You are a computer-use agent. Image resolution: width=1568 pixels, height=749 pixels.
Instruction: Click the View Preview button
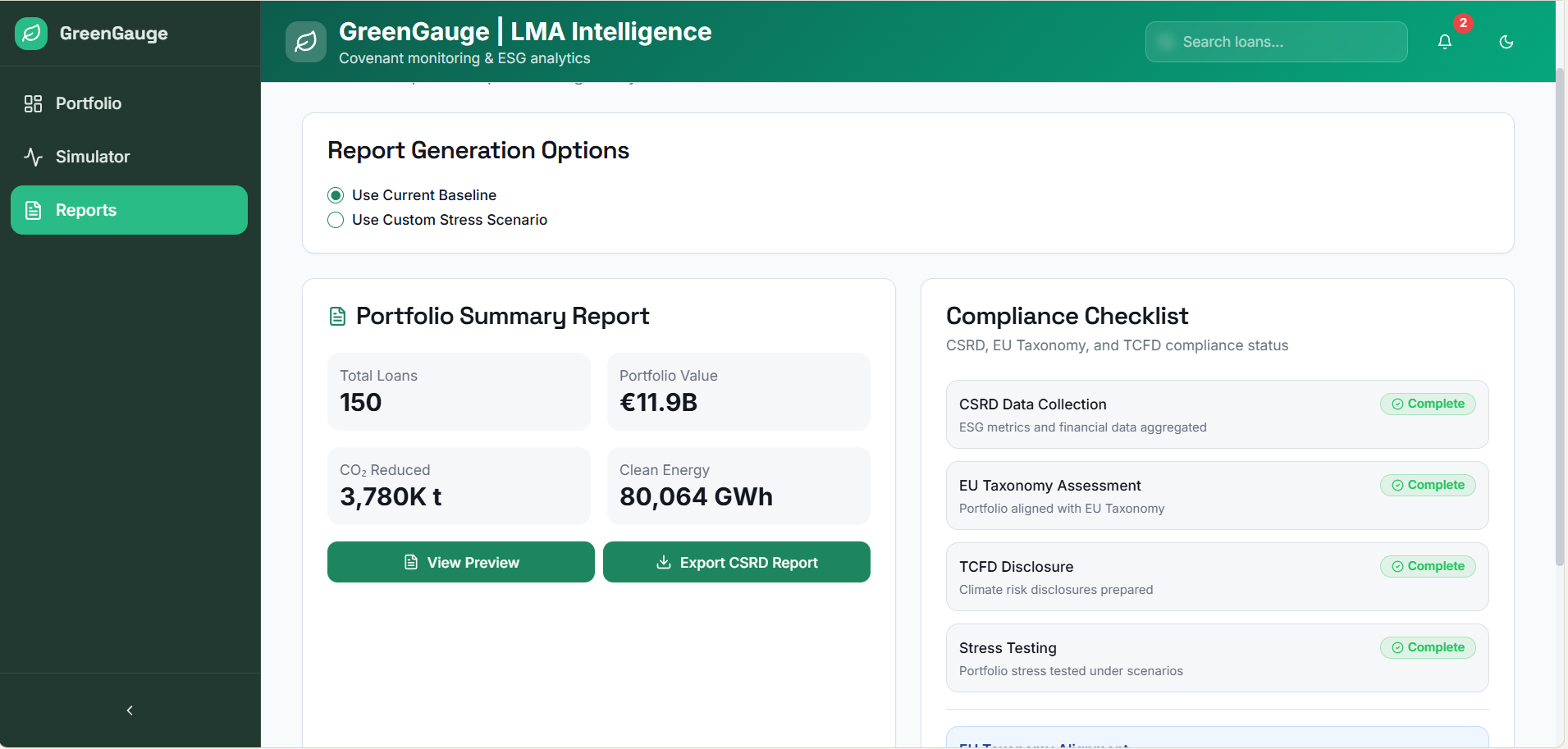click(461, 562)
